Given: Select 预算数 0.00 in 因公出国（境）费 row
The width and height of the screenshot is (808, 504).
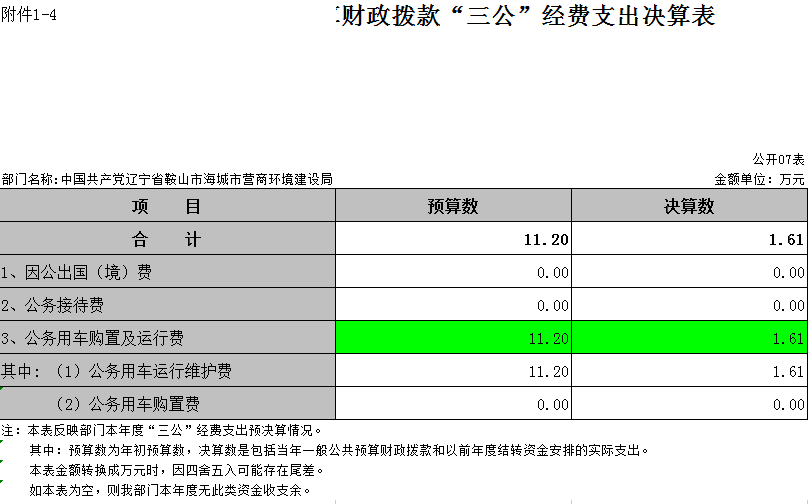Looking at the screenshot, I should [x=453, y=272].
